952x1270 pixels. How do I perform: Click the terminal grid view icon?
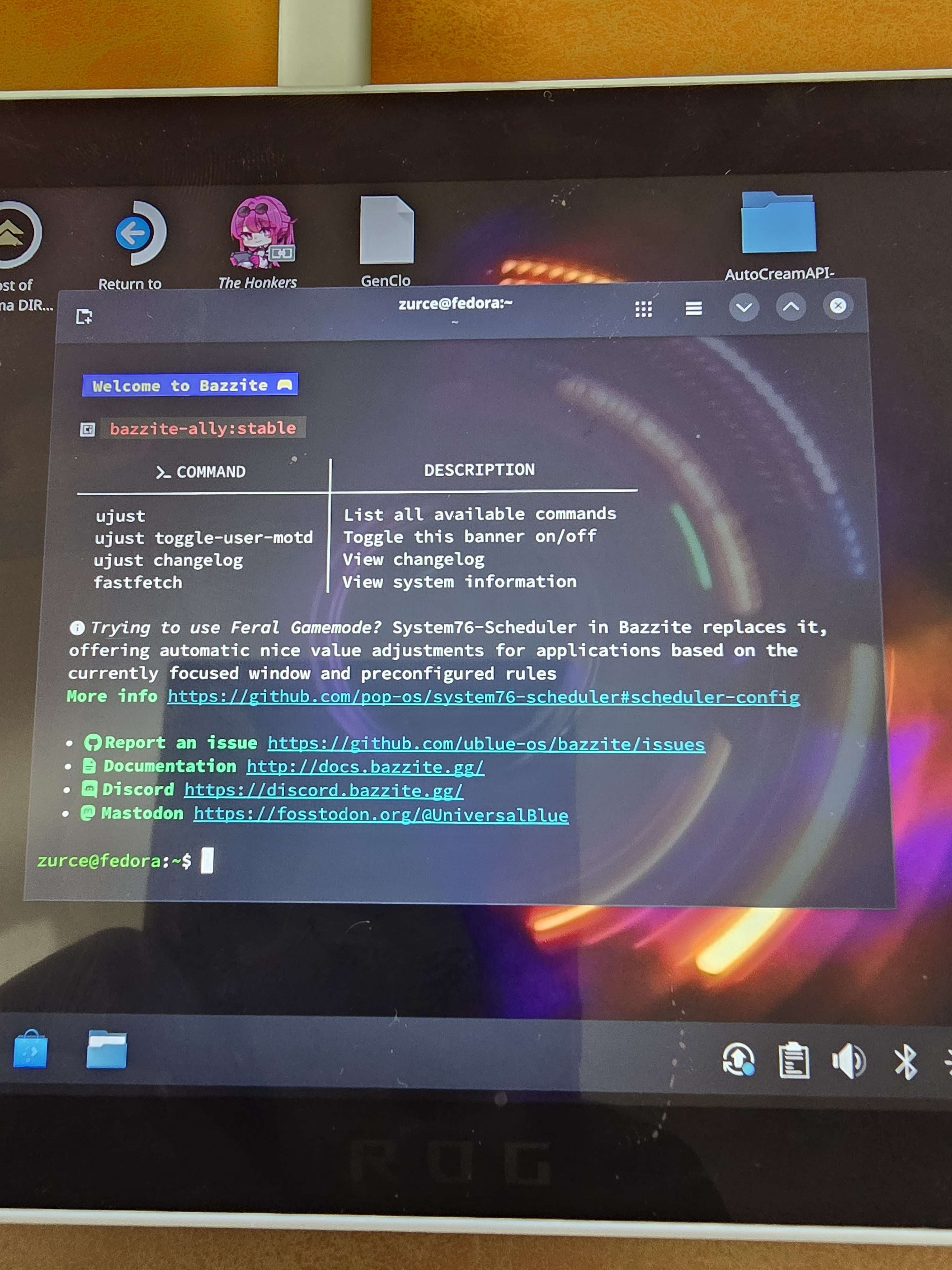pos(643,309)
